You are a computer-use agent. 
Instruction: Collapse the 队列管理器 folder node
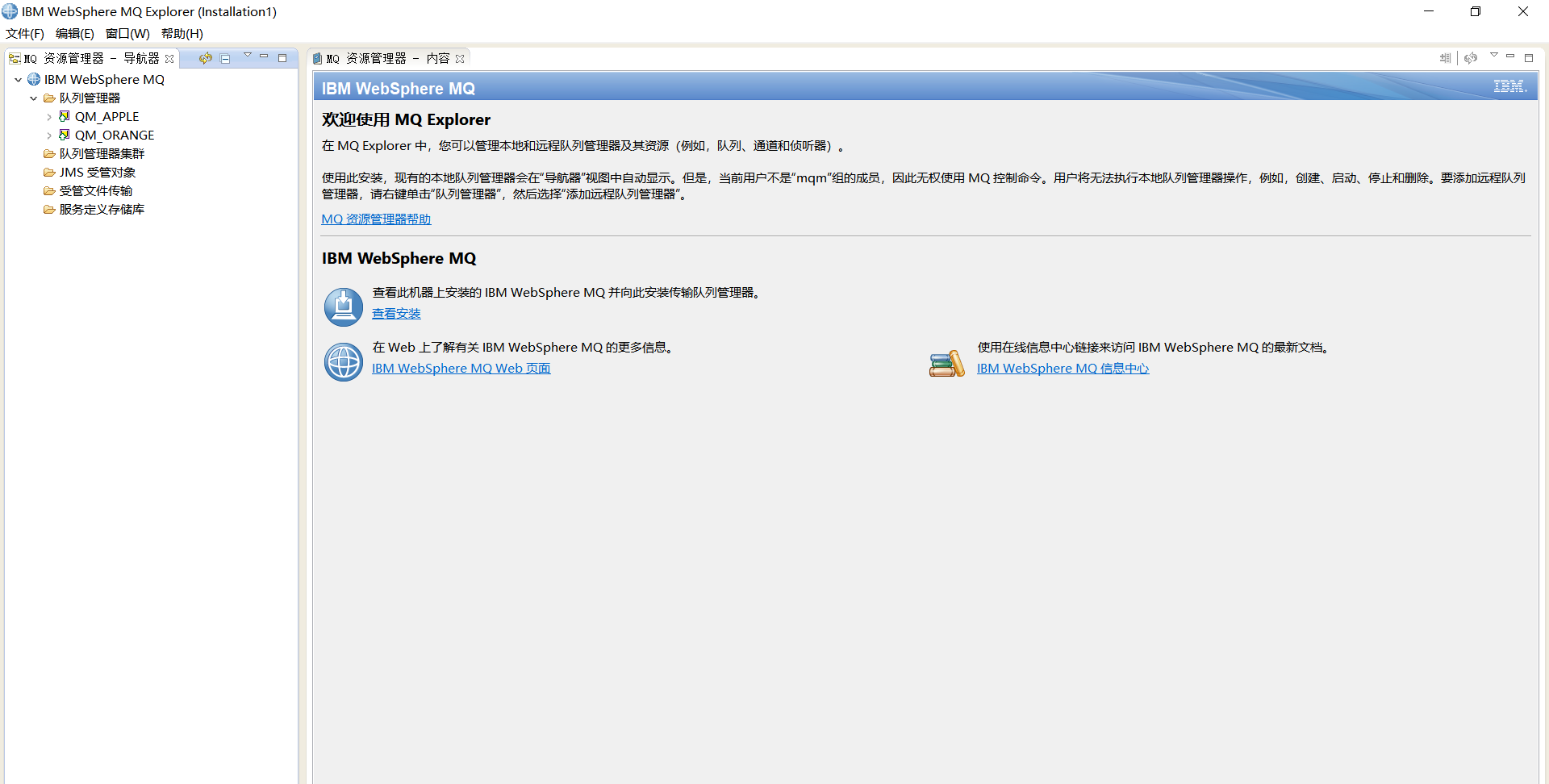click(33, 98)
